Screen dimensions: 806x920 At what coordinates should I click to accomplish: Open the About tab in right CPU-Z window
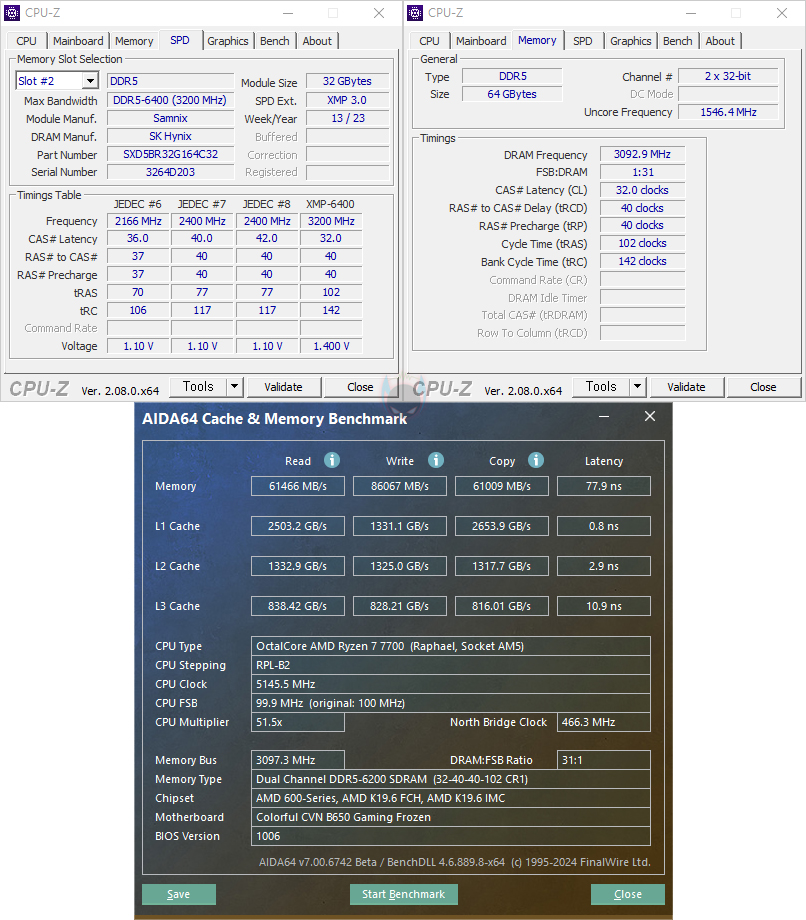(x=720, y=41)
